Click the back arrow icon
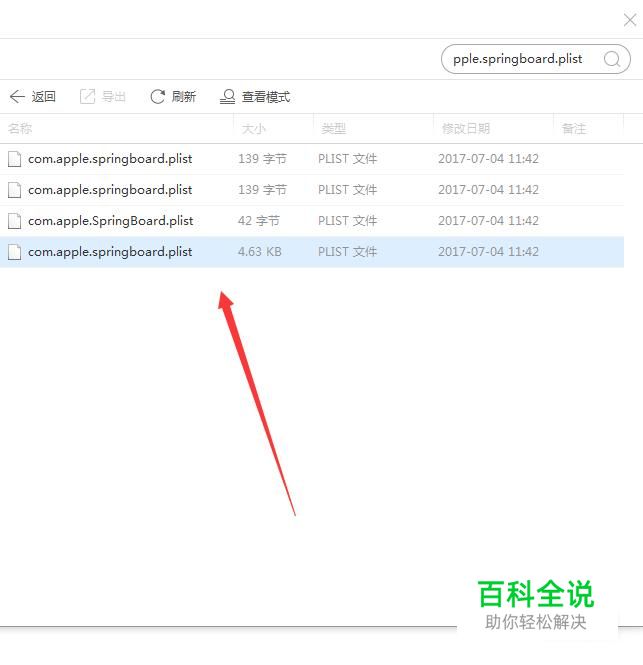Image resolution: width=643 pixels, height=665 pixels. (x=17, y=96)
